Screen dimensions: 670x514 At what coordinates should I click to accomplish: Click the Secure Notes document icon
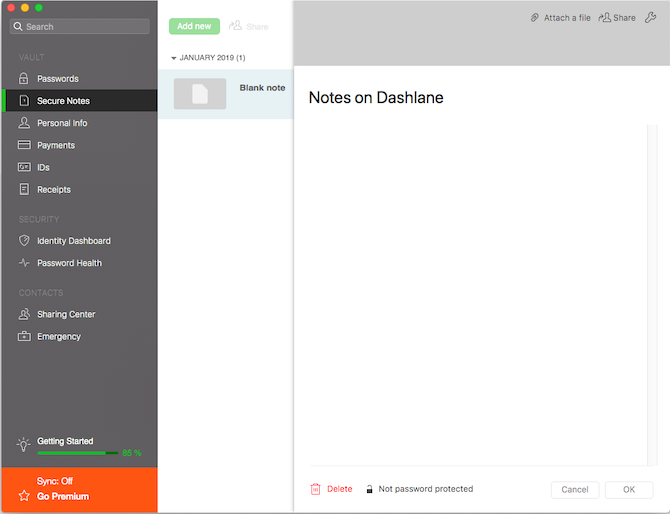click(24, 101)
